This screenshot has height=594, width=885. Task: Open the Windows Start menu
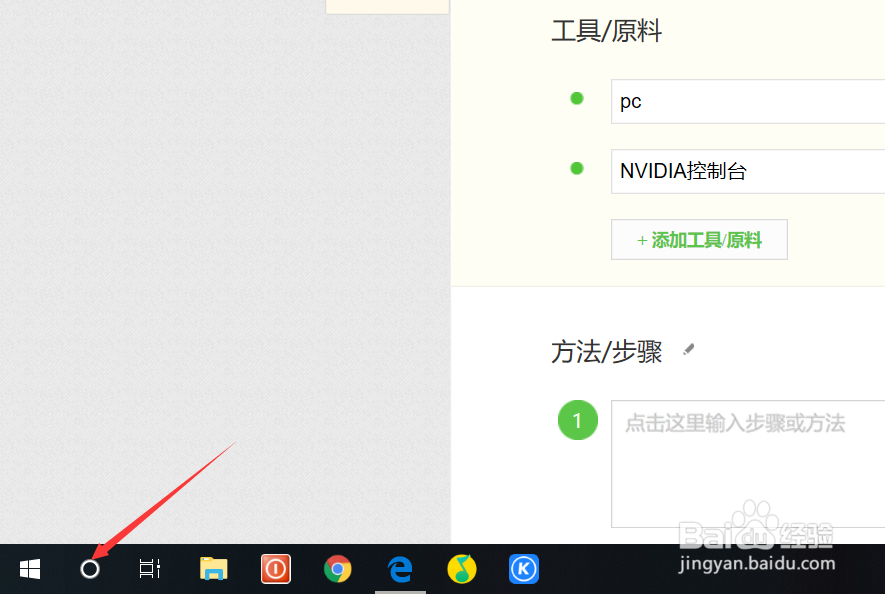pos(29,568)
